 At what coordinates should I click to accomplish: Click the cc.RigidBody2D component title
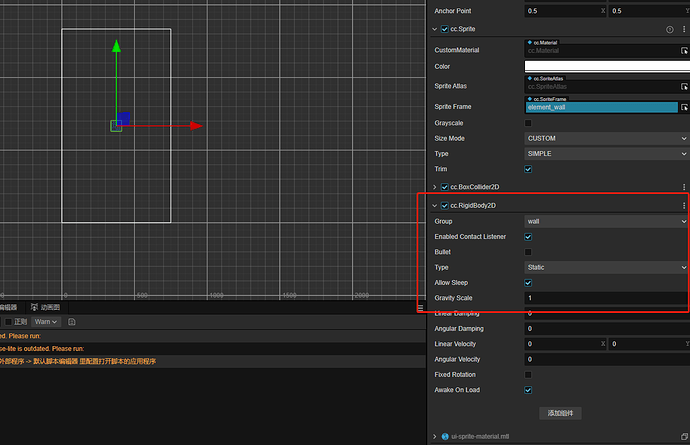click(x=473, y=206)
